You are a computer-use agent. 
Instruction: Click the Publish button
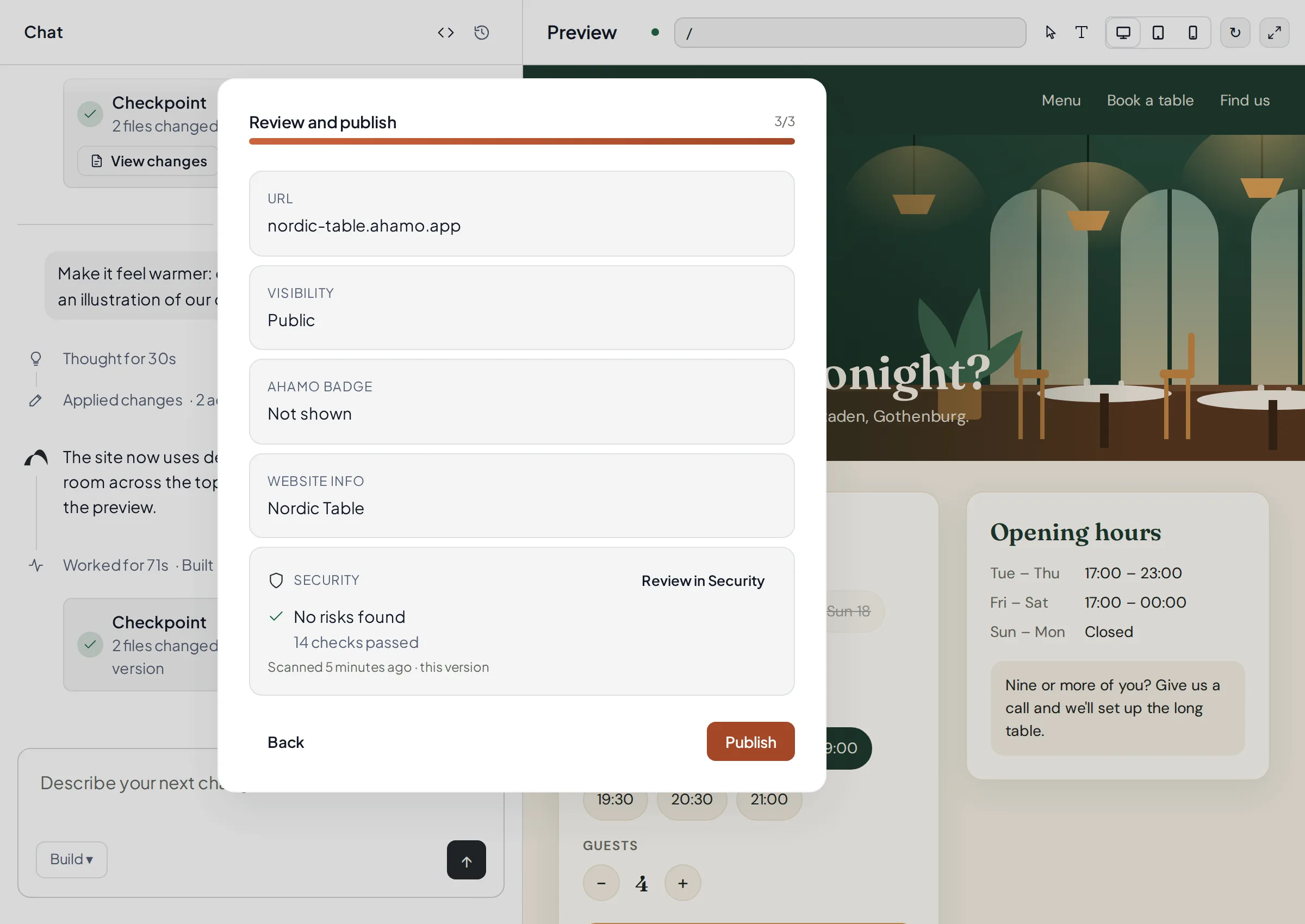coord(751,741)
